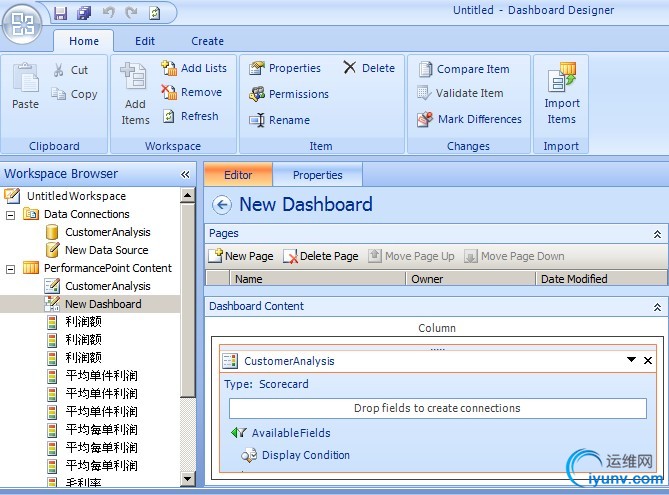Click the Undo arrow icon
669x495 pixels.
109,13
